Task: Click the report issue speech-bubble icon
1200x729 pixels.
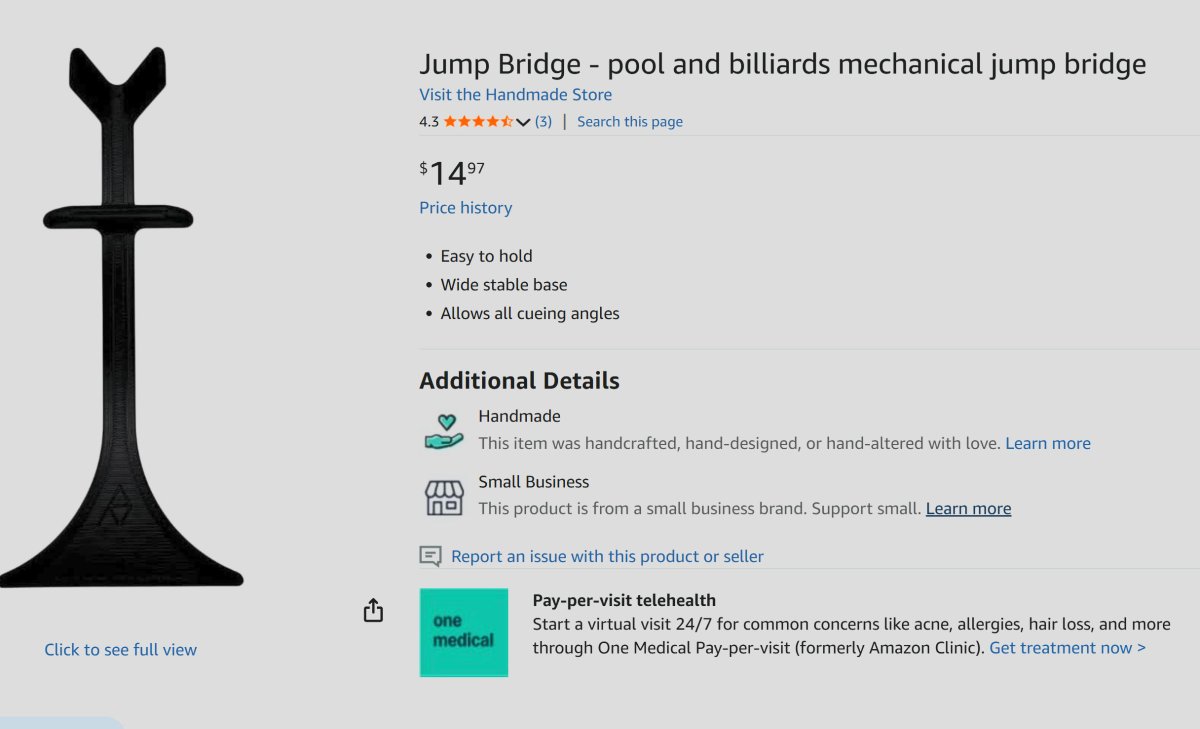Action: (430, 556)
